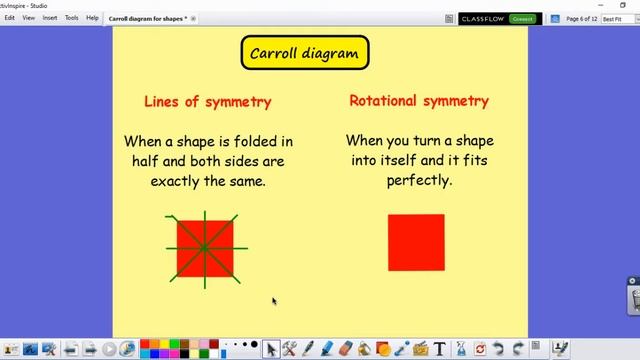Click the Clear spray bottle icon
Image resolution: width=640 pixels, height=360 pixels.
tap(461, 349)
